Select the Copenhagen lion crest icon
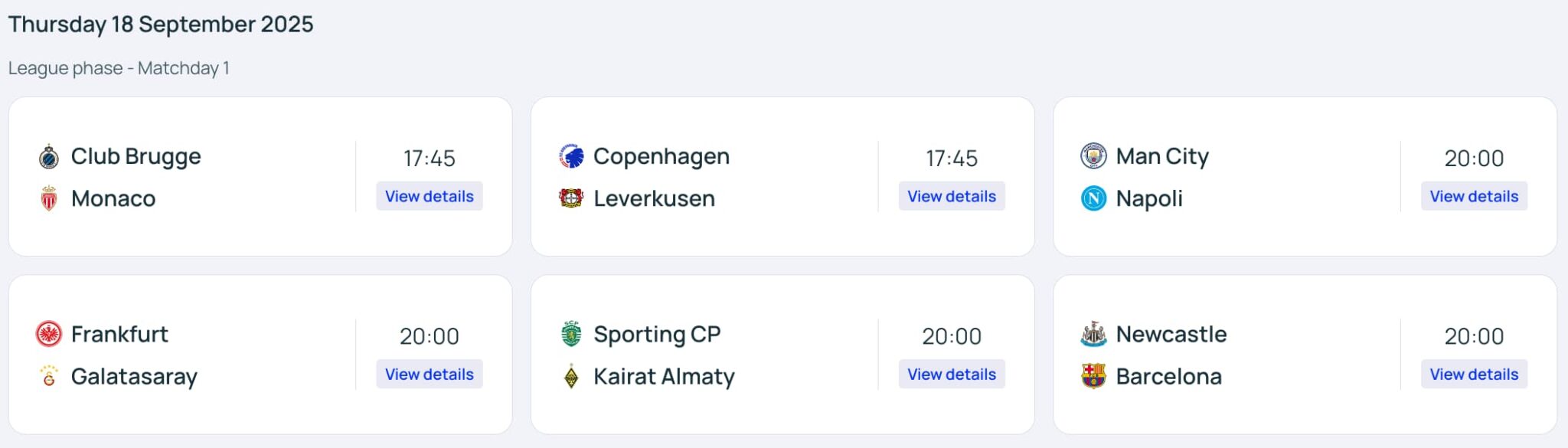This screenshot has height=448, width=1568. click(571, 156)
